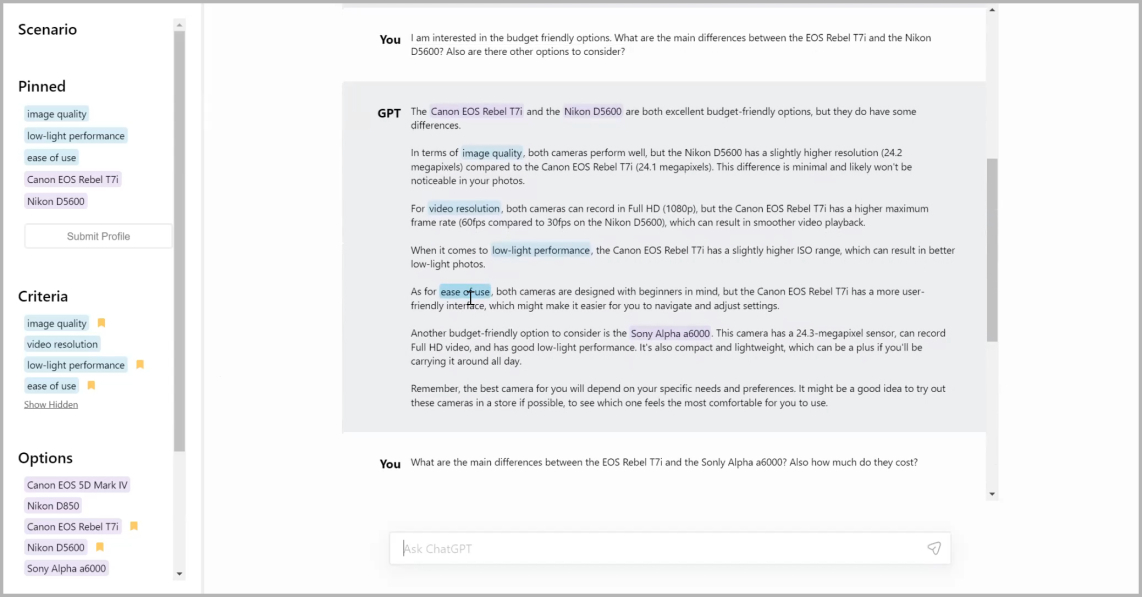Open the Show Hidden link under Criteria
This screenshot has width=1142, height=597.
(x=51, y=405)
